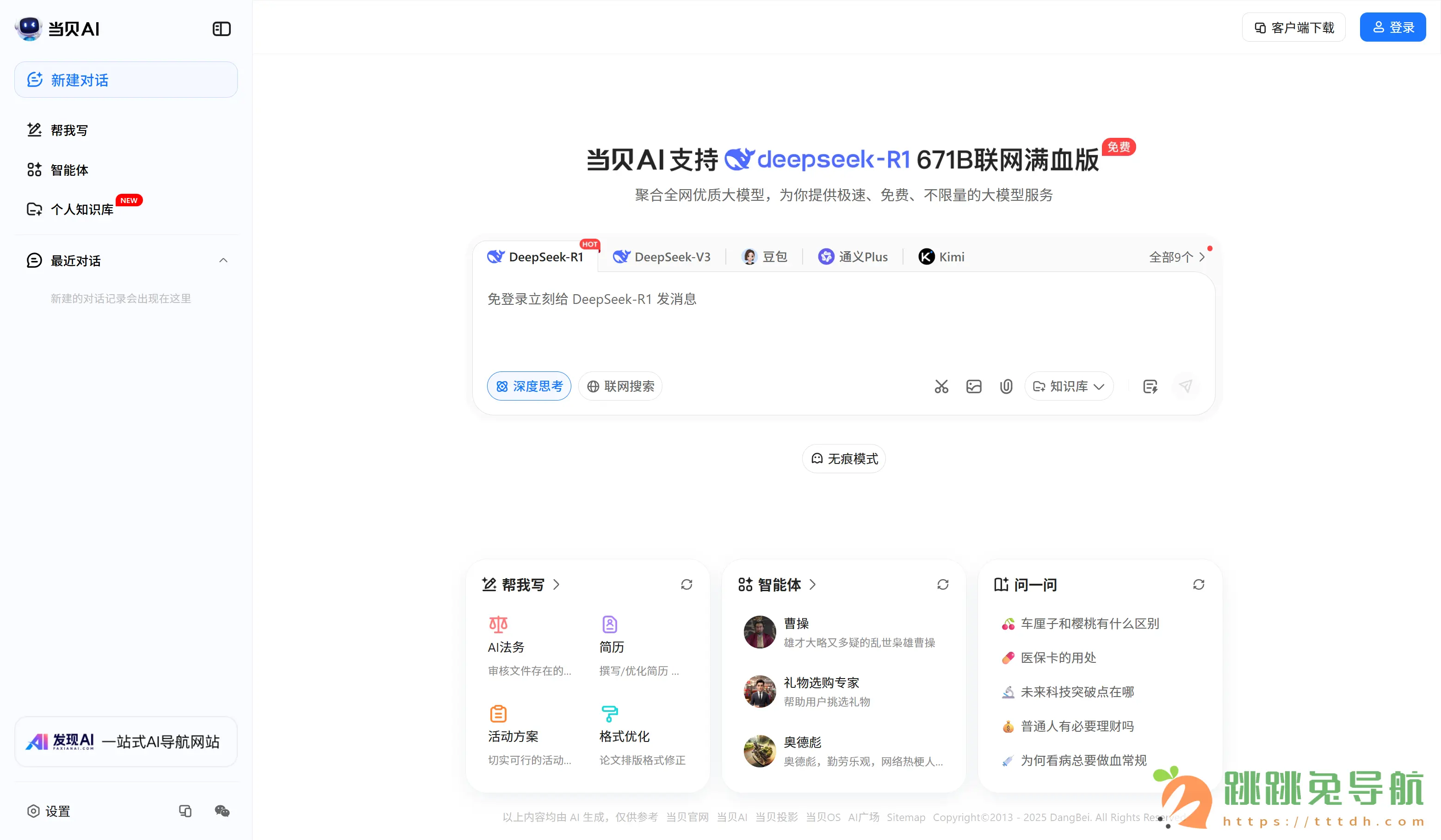The width and height of the screenshot is (1441, 840).
Task: Open the WeChat icon in sidebar footer
Action: 222,811
